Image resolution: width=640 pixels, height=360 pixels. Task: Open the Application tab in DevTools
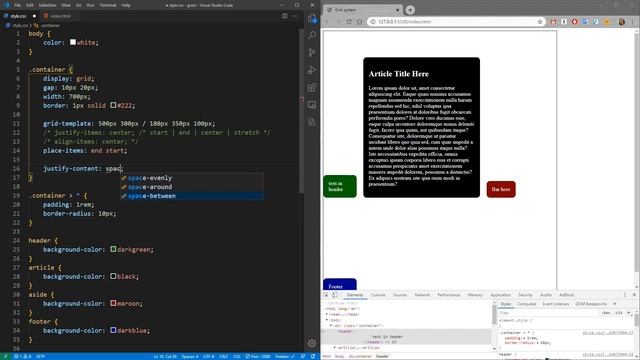[x=500, y=295]
